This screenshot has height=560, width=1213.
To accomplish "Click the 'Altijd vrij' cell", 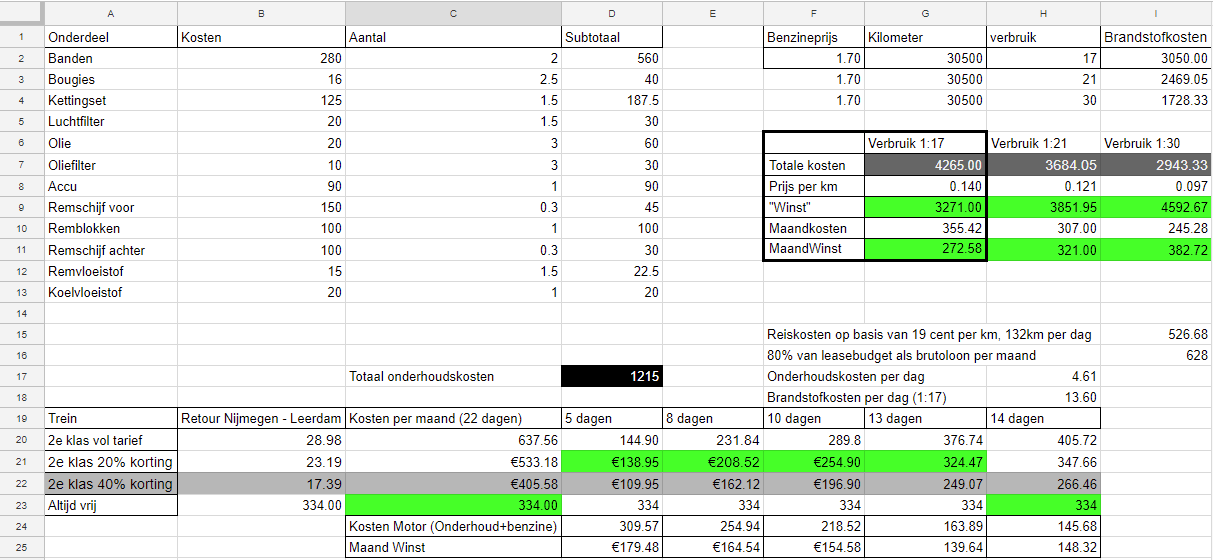I will pos(111,504).
